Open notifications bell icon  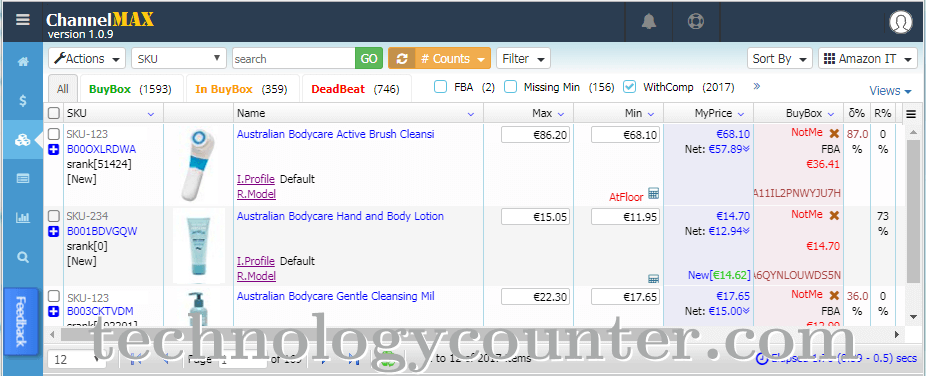[649, 21]
